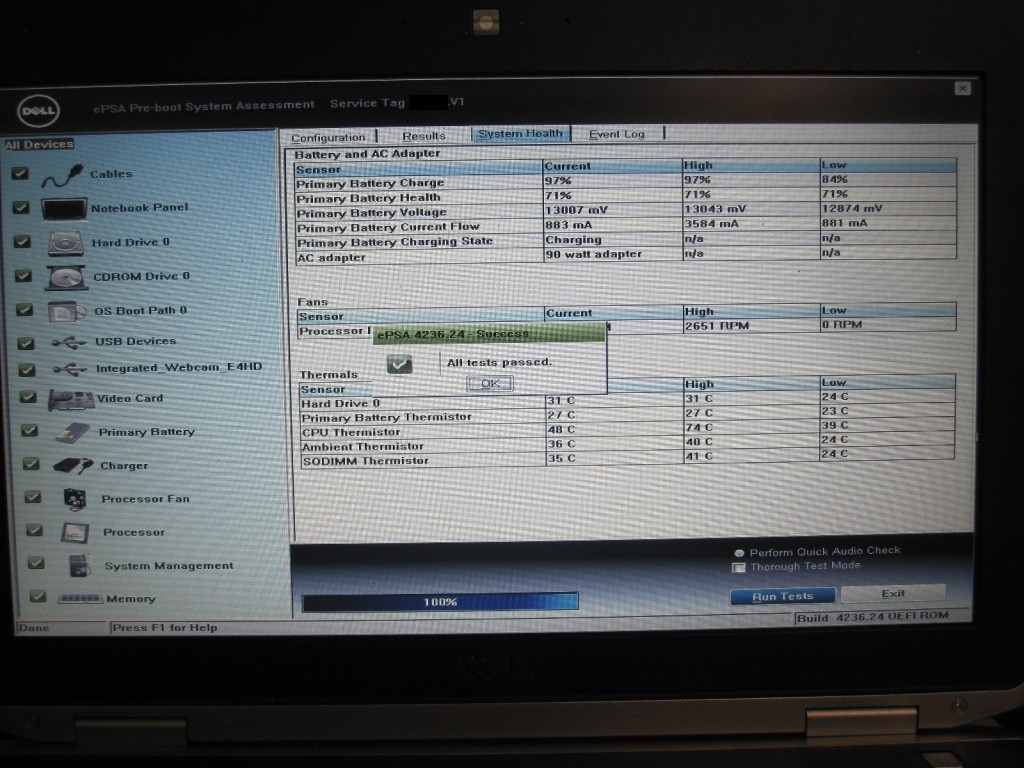Open the Configuration tab

pos(328,137)
